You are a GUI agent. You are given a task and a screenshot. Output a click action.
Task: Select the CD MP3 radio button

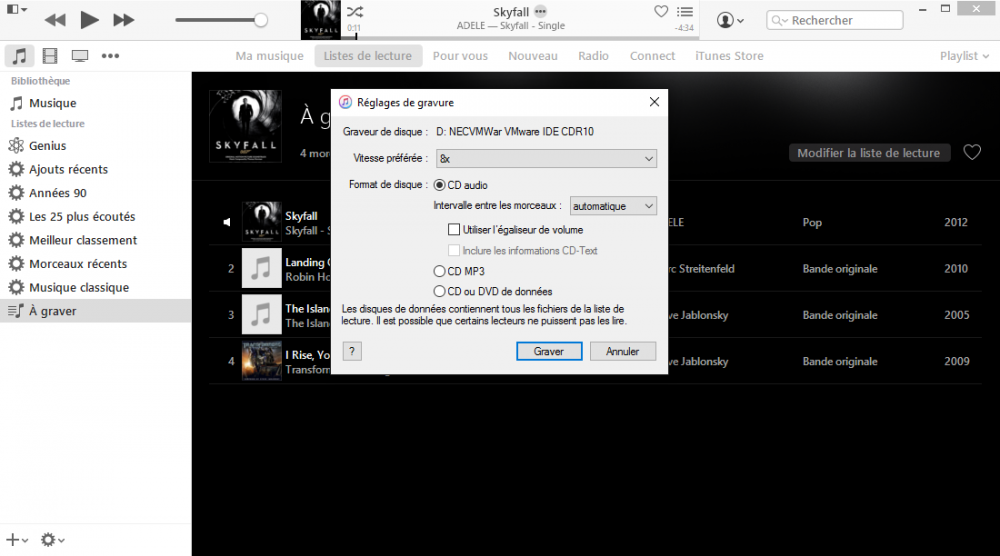click(x=439, y=271)
